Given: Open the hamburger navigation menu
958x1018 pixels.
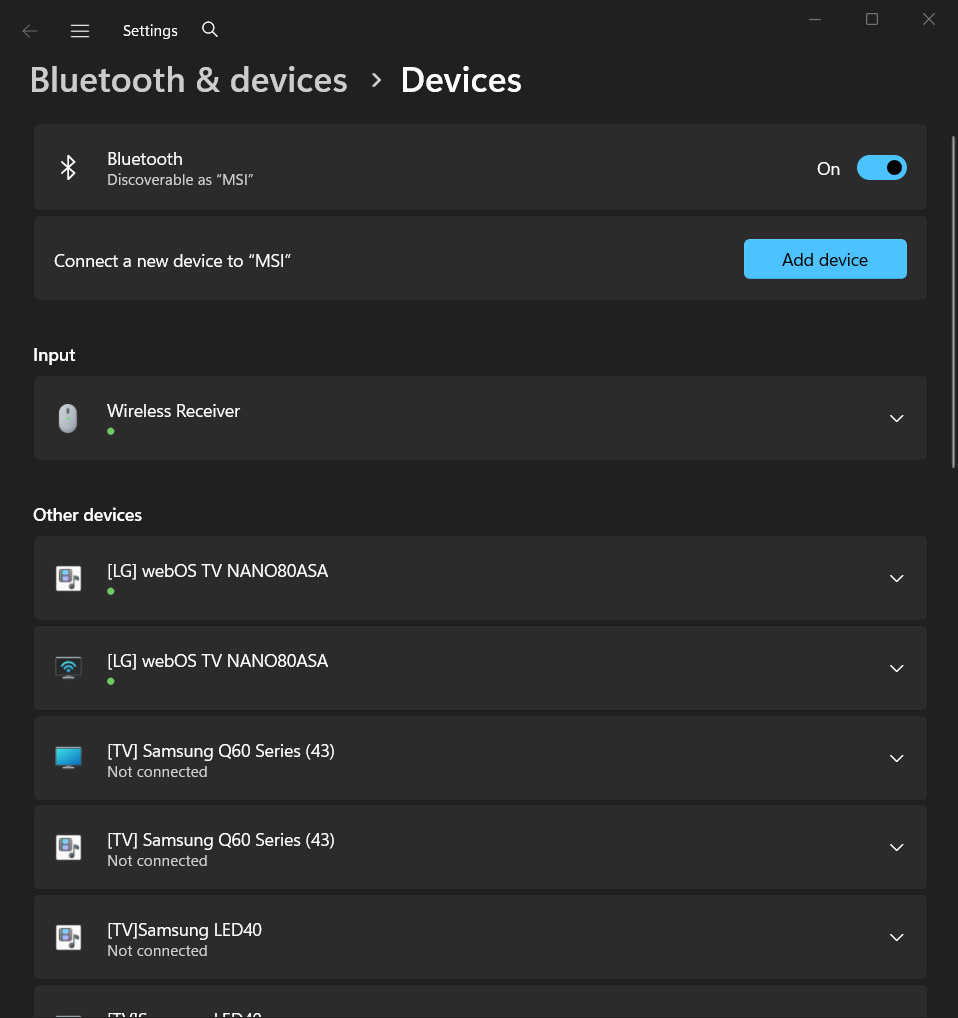Looking at the screenshot, I should 80,31.
